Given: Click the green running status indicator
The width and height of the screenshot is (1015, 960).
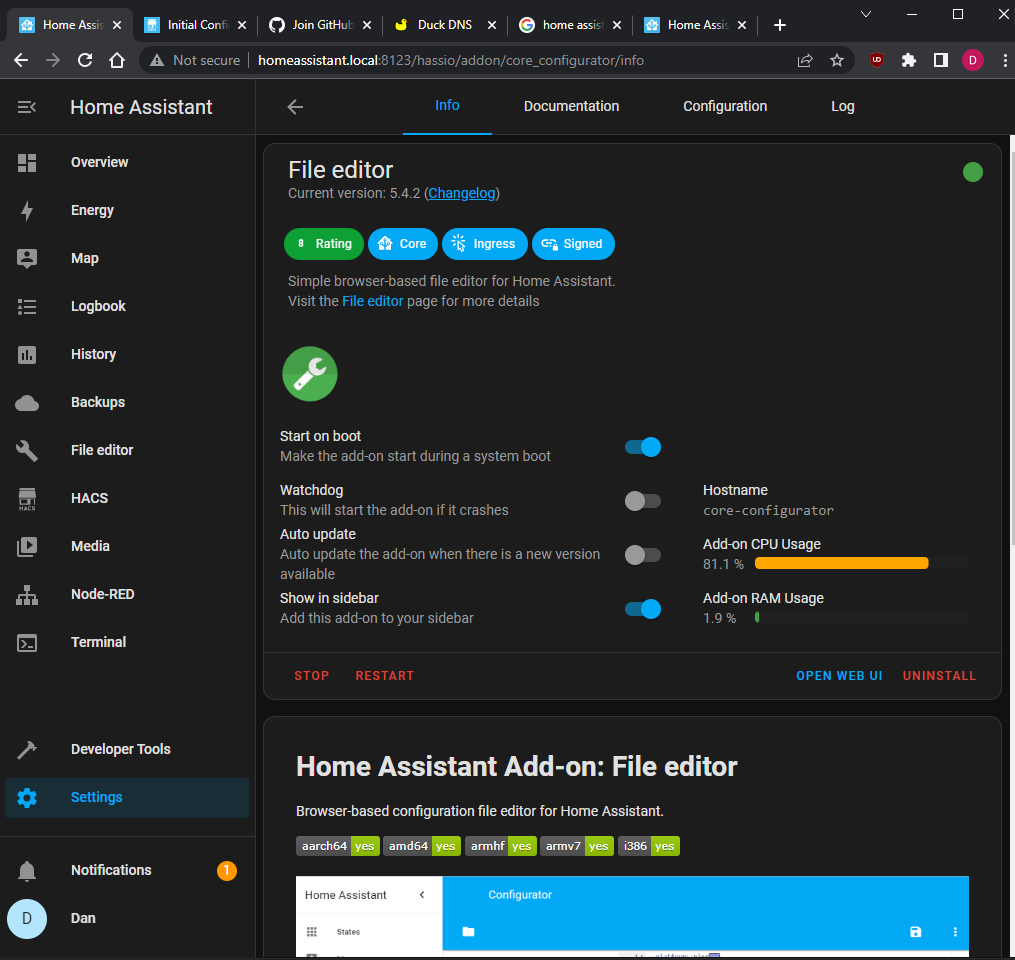Looking at the screenshot, I should [x=972, y=172].
